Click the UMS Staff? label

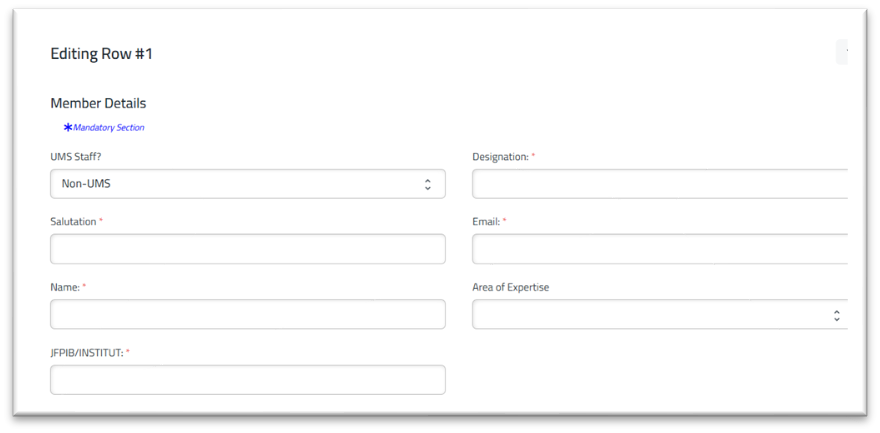coord(76,157)
